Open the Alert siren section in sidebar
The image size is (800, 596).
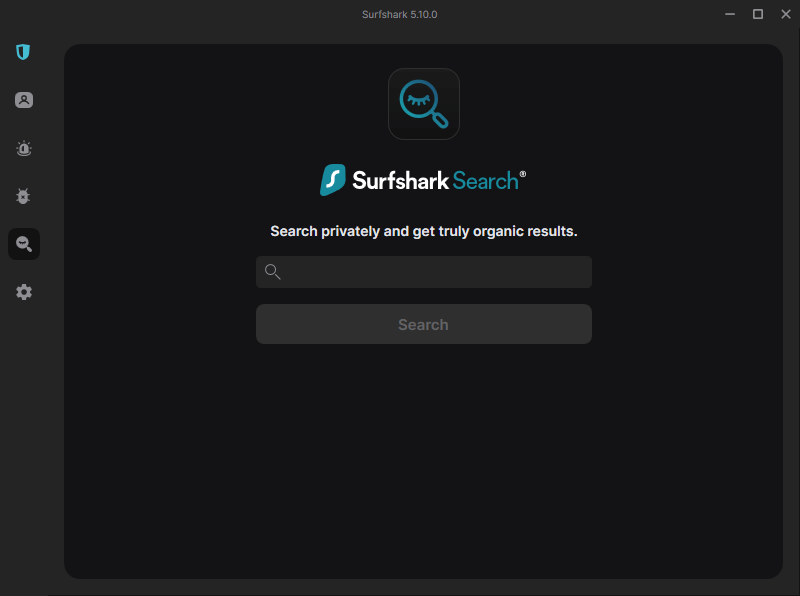(x=23, y=148)
